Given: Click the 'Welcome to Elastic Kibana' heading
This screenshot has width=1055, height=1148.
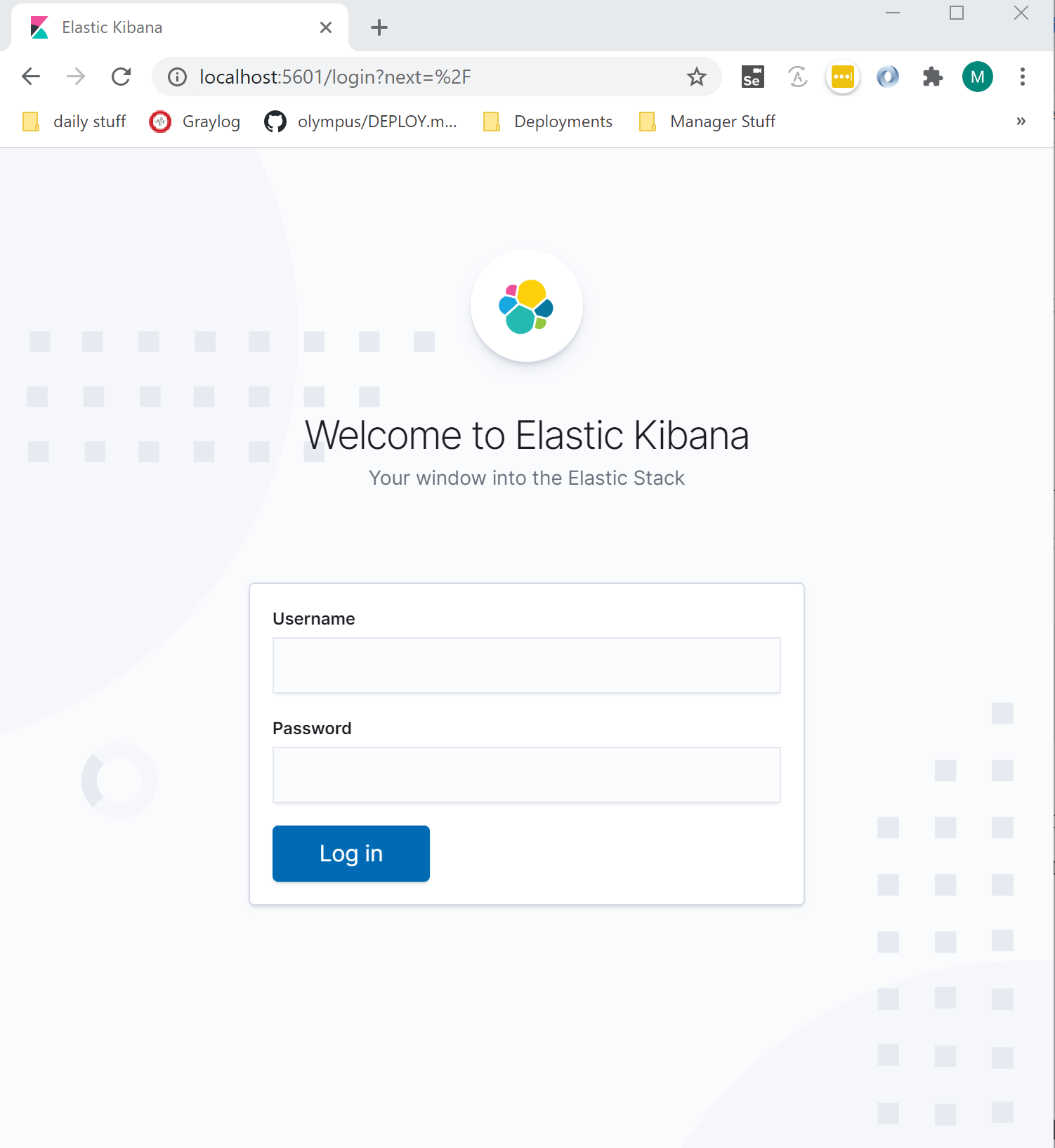Looking at the screenshot, I should coord(527,435).
